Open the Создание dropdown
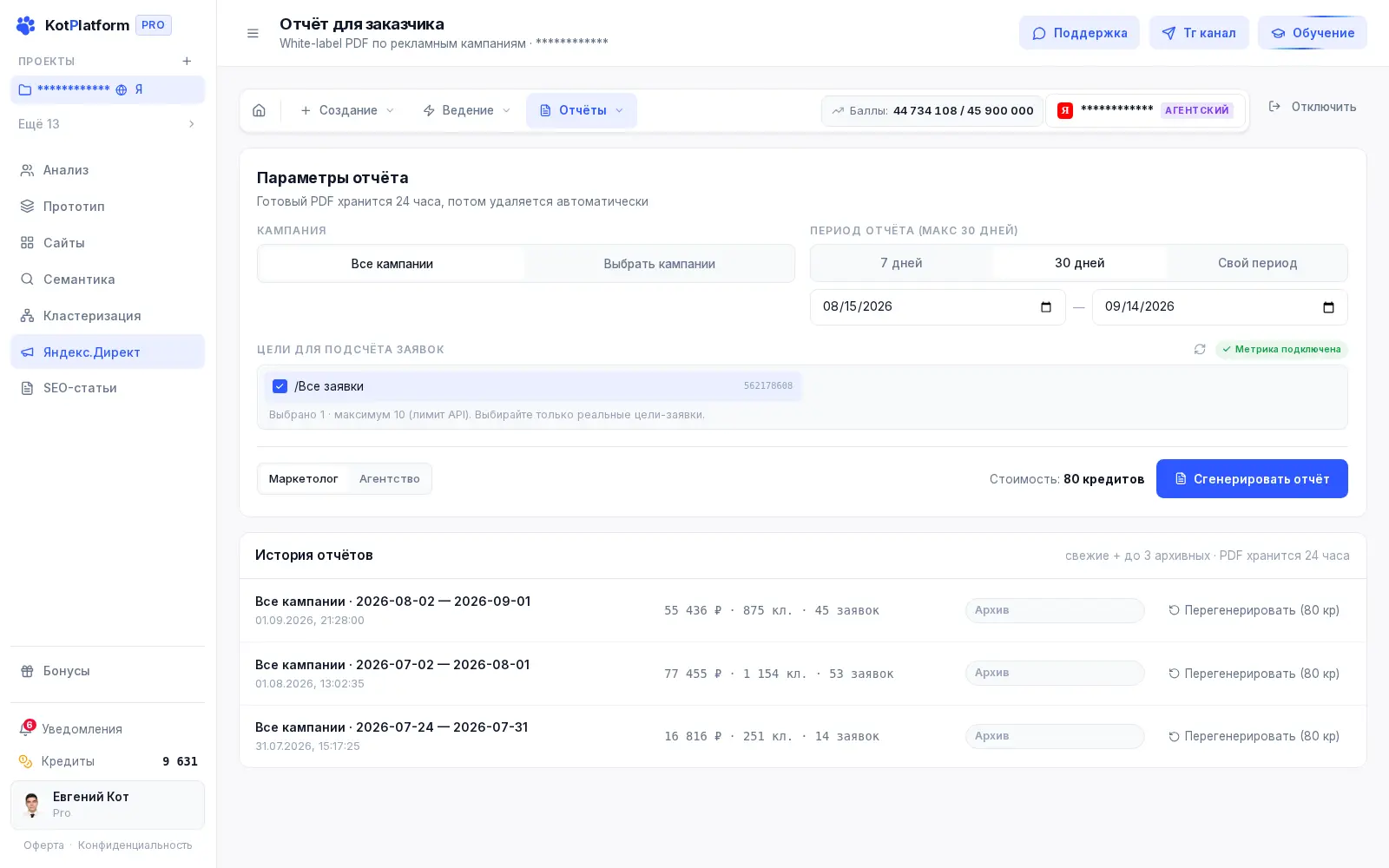1389x868 pixels. coord(347,110)
